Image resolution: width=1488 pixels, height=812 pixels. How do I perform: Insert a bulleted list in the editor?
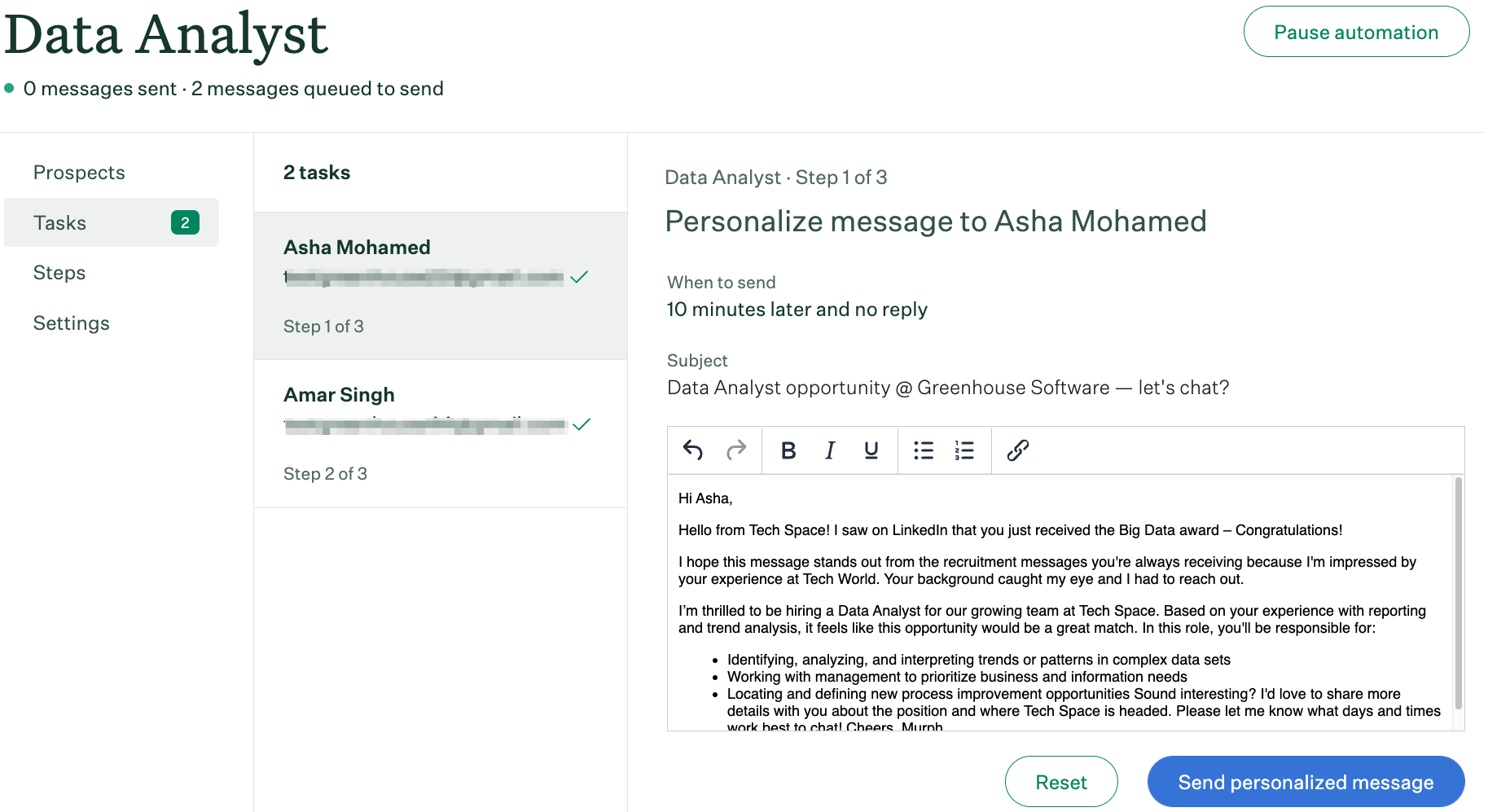pyautogui.click(x=923, y=450)
